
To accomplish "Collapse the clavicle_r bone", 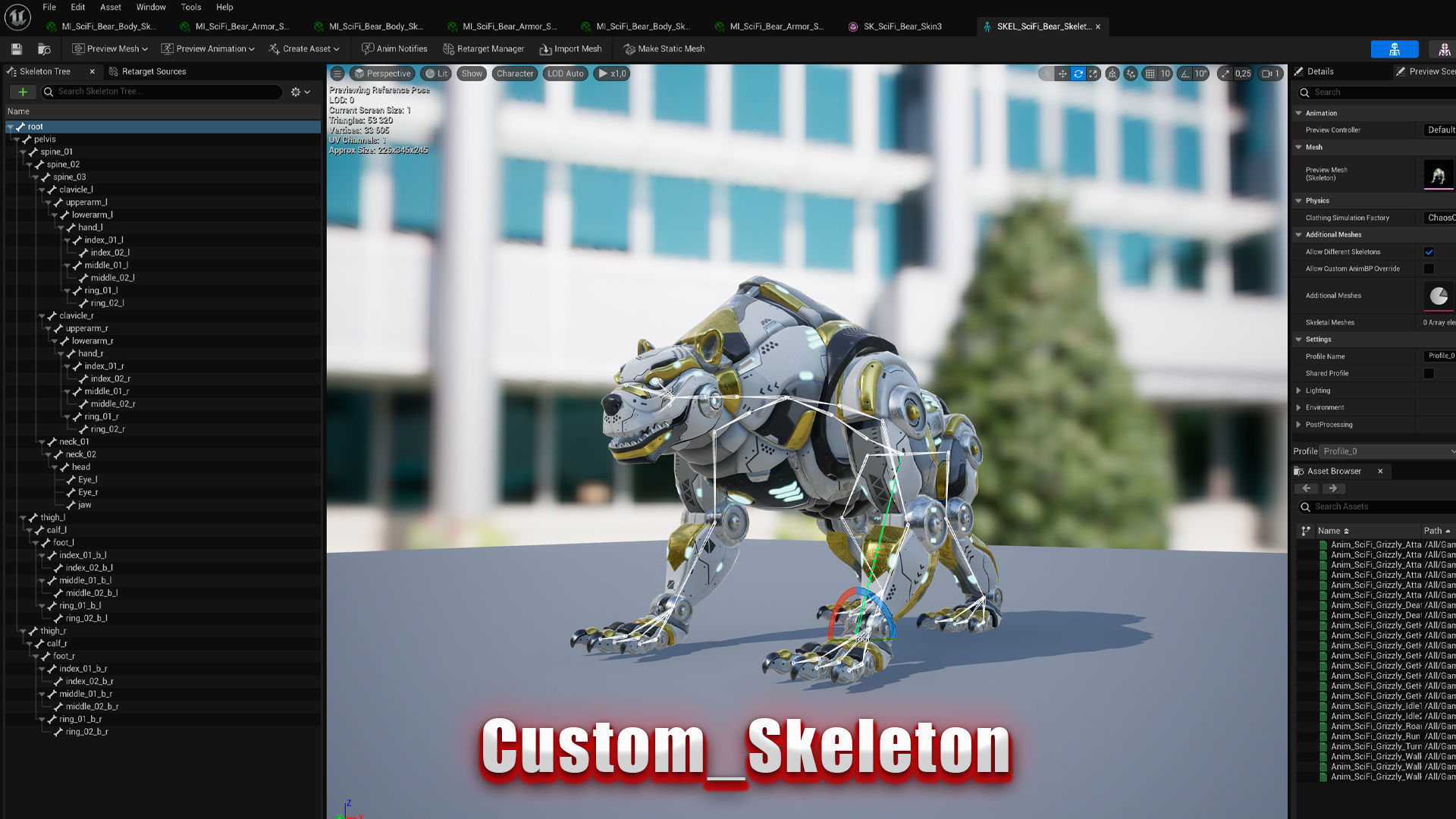I will tap(42, 315).
